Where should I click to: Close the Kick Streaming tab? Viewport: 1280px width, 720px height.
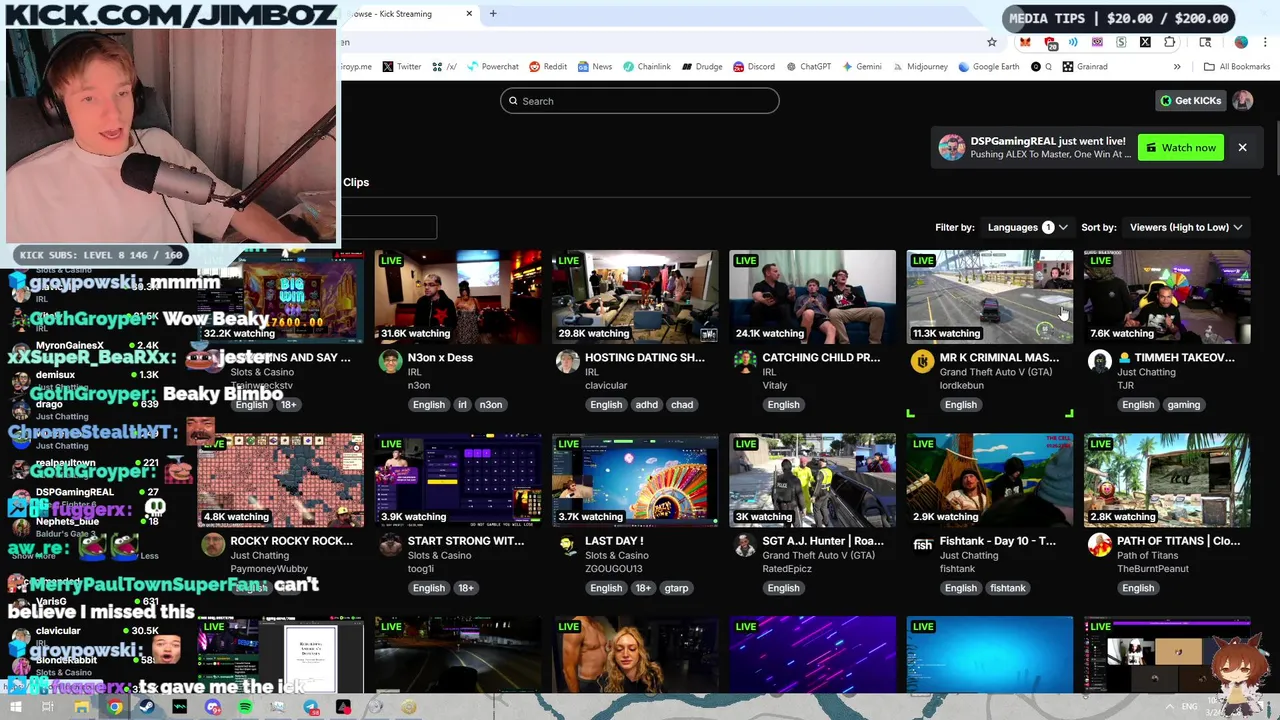(x=468, y=14)
